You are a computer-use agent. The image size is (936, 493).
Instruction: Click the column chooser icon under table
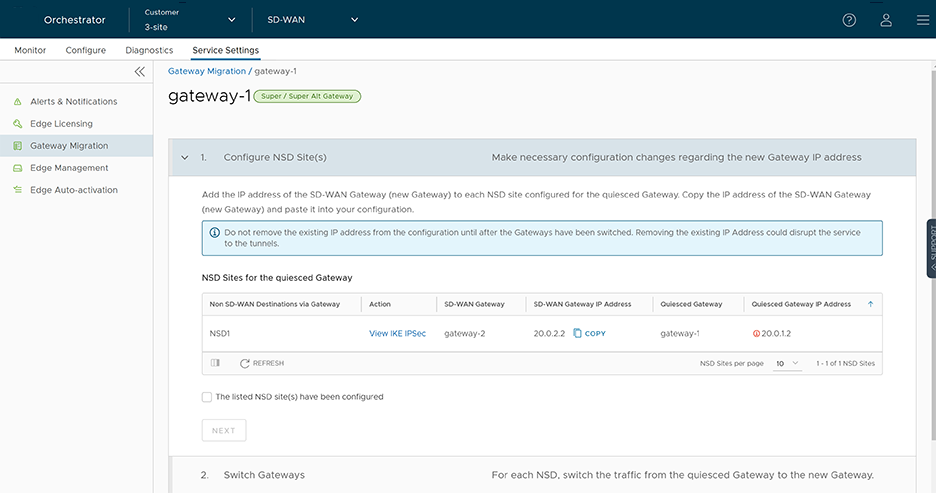pos(215,363)
